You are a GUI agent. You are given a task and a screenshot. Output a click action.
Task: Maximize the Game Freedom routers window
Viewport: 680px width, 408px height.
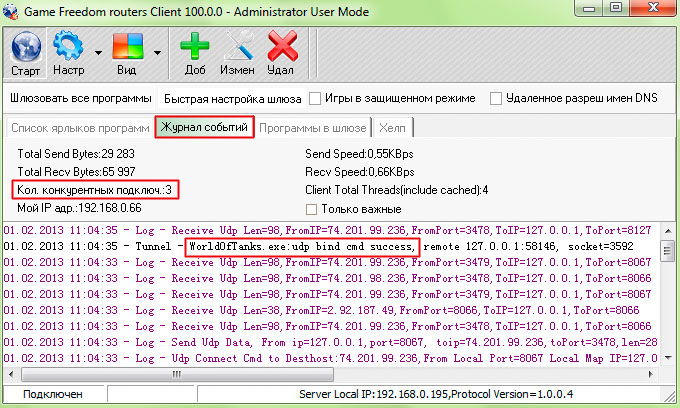(616, 8)
